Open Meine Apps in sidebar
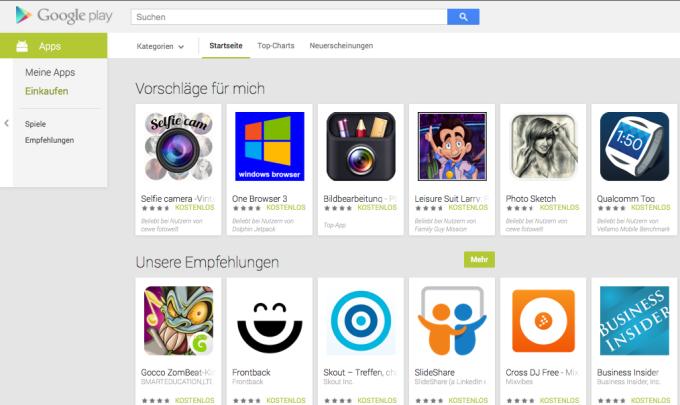This screenshot has height=405, width=680. click(x=50, y=72)
